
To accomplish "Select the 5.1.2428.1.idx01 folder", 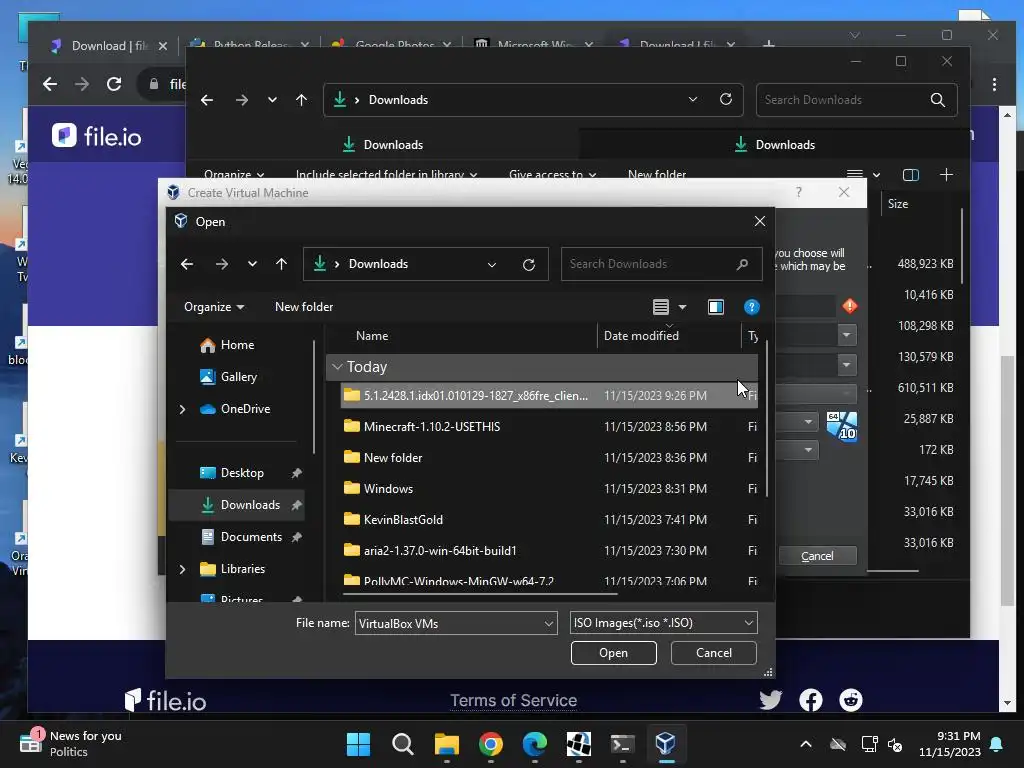I will [x=549, y=395].
